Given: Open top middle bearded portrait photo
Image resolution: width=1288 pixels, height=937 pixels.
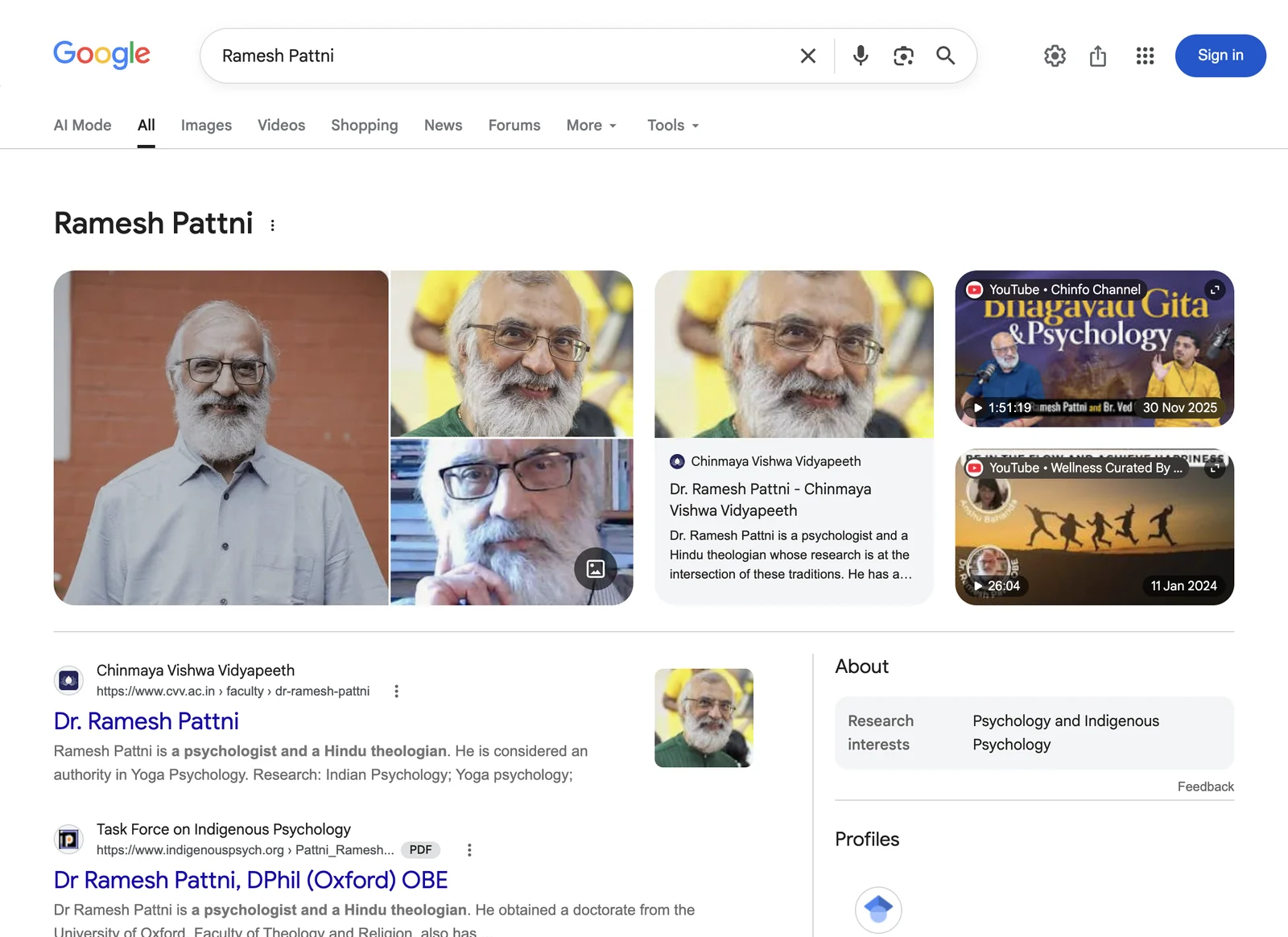Looking at the screenshot, I should click(x=512, y=353).
